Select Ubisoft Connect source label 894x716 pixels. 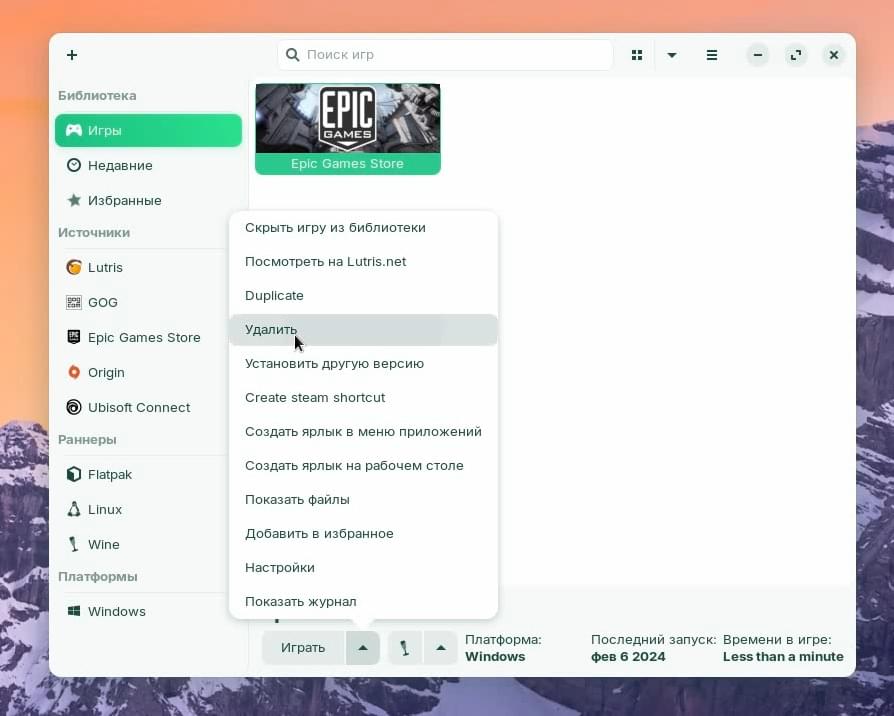tap(139, 407)
